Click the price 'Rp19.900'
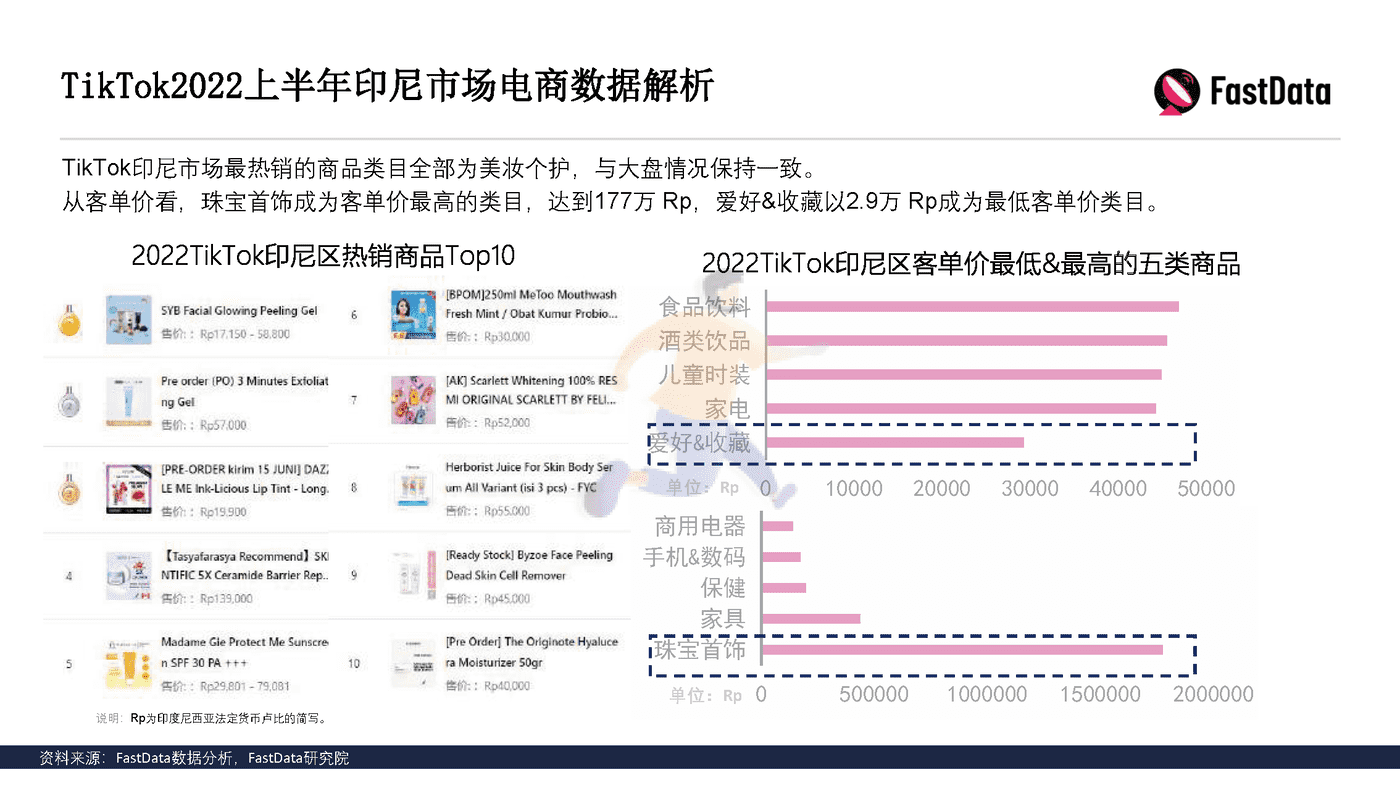Viewport: 1400px width, 788px height. (x=223, y=512)
